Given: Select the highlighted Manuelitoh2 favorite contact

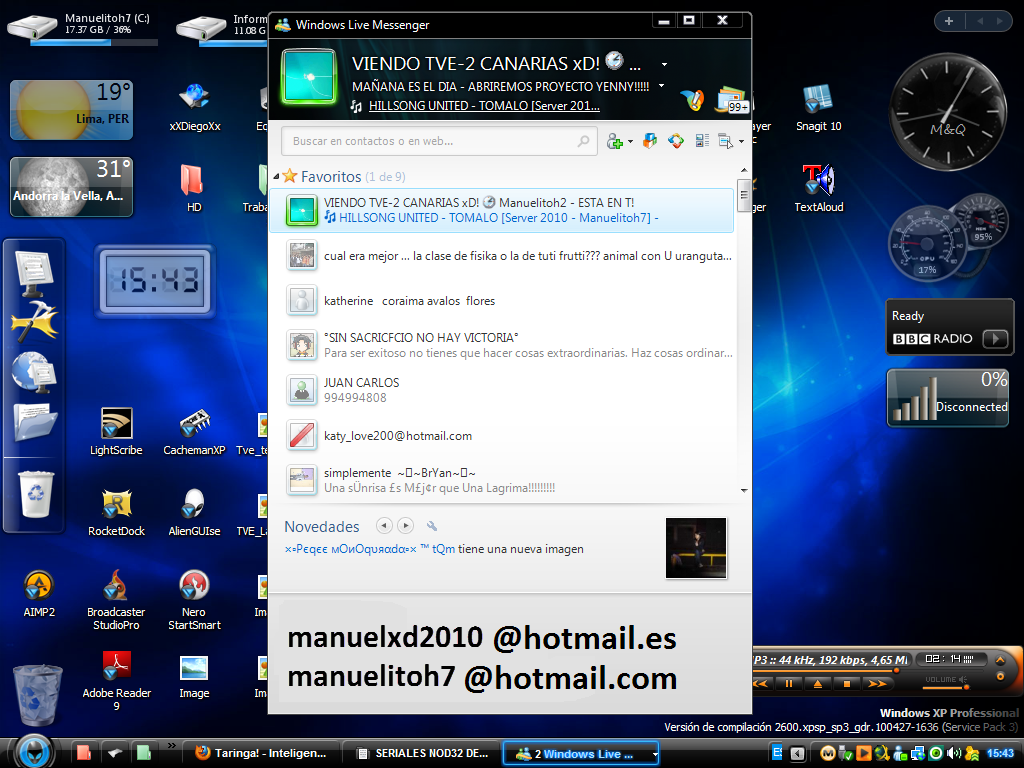Looking at the screenshot, I should tap(502, 210).
